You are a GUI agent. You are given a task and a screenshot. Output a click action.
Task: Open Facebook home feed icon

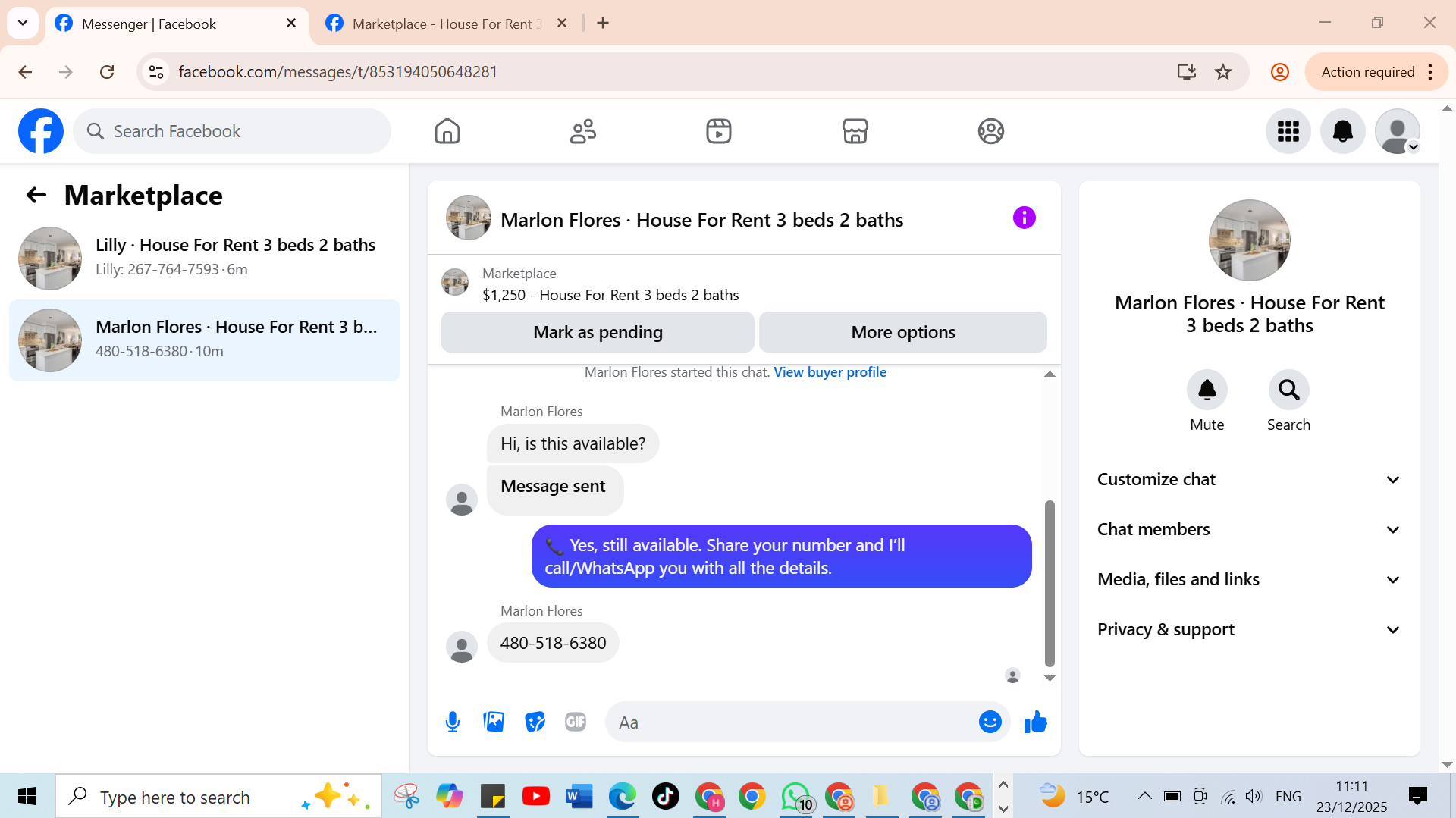[x=447, y=131]
